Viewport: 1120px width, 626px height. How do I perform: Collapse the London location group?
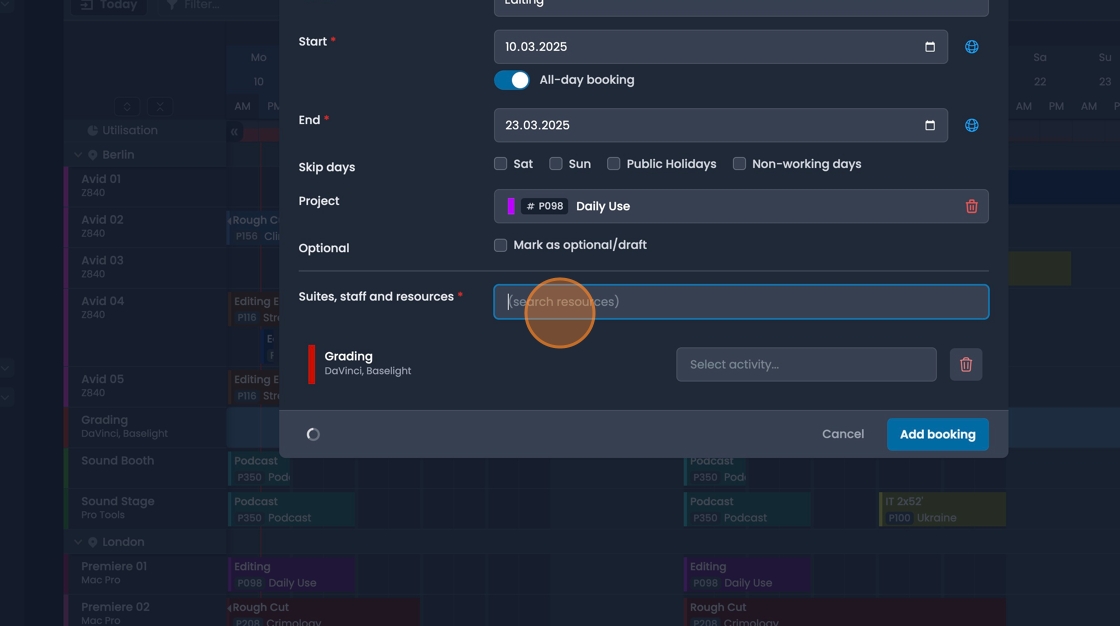[x=78, y=541]
